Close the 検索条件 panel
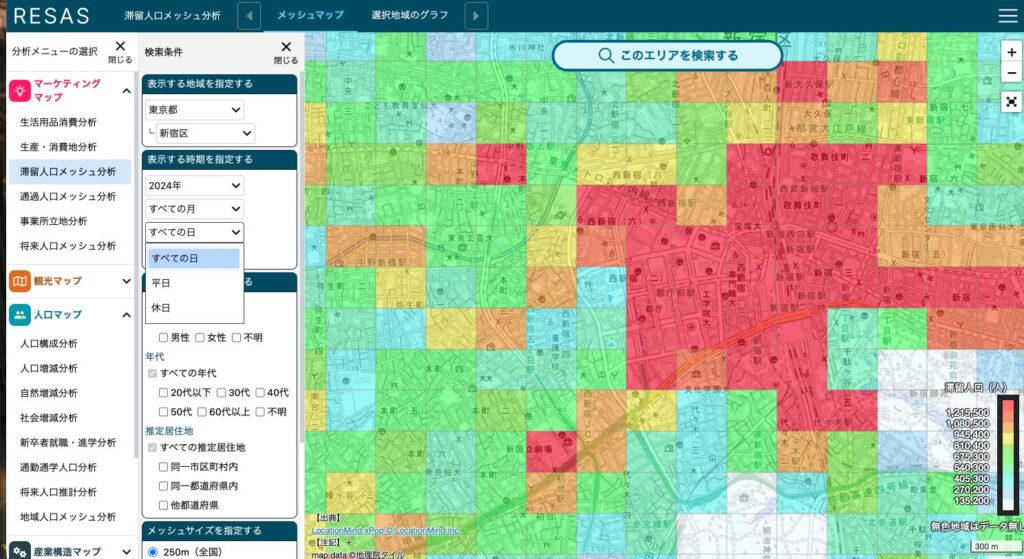 coord(286,51)
